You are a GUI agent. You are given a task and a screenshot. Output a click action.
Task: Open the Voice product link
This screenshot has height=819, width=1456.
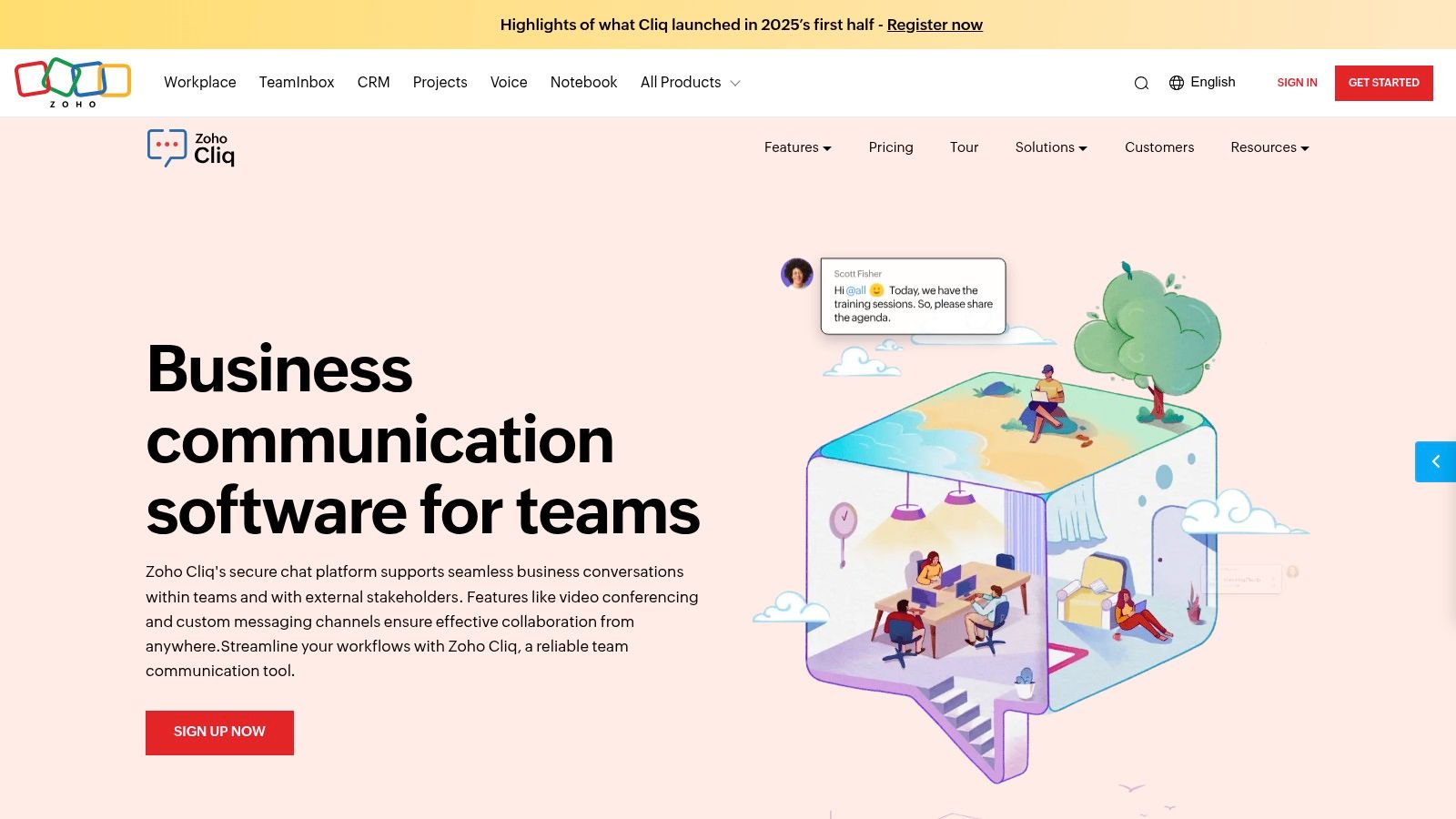click(509, 82)
